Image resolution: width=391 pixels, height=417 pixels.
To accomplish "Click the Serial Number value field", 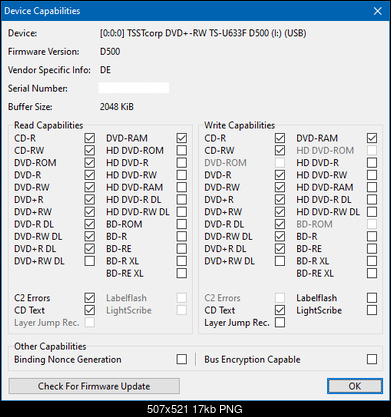I will point(134,88).
